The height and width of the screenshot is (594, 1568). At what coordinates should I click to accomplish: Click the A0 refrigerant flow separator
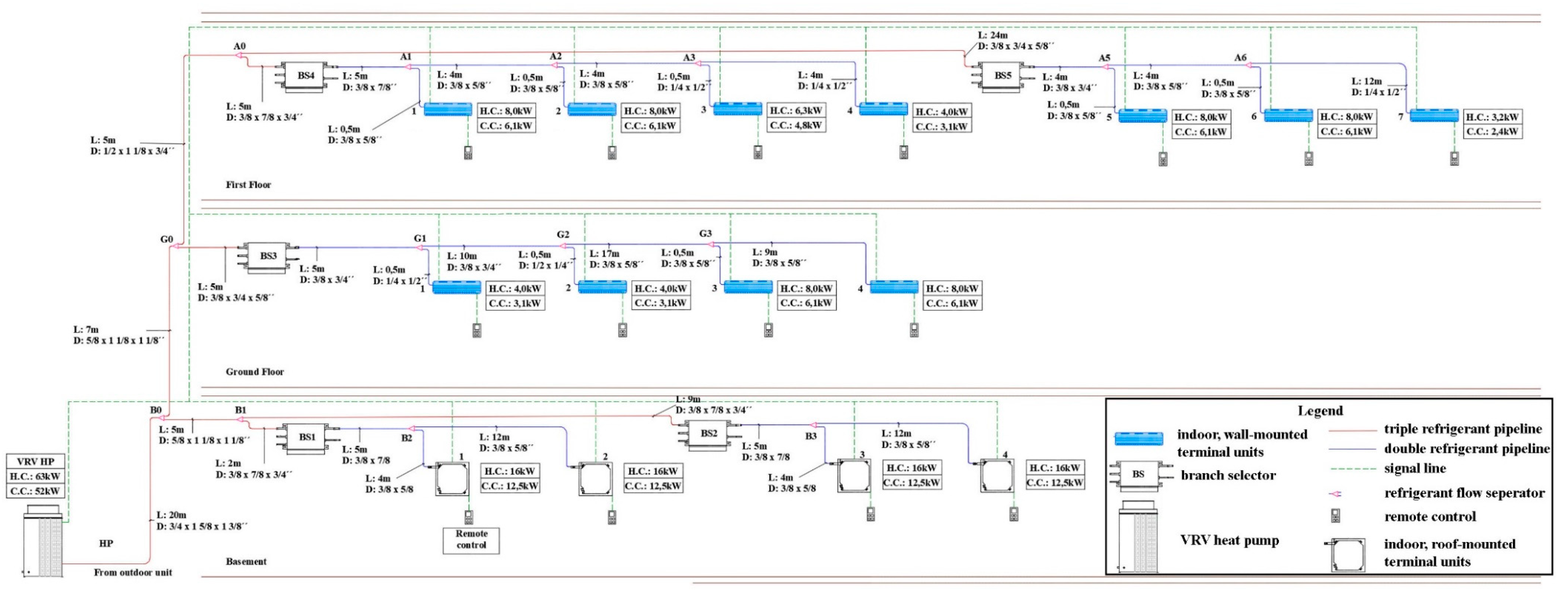tap(239, 55)
